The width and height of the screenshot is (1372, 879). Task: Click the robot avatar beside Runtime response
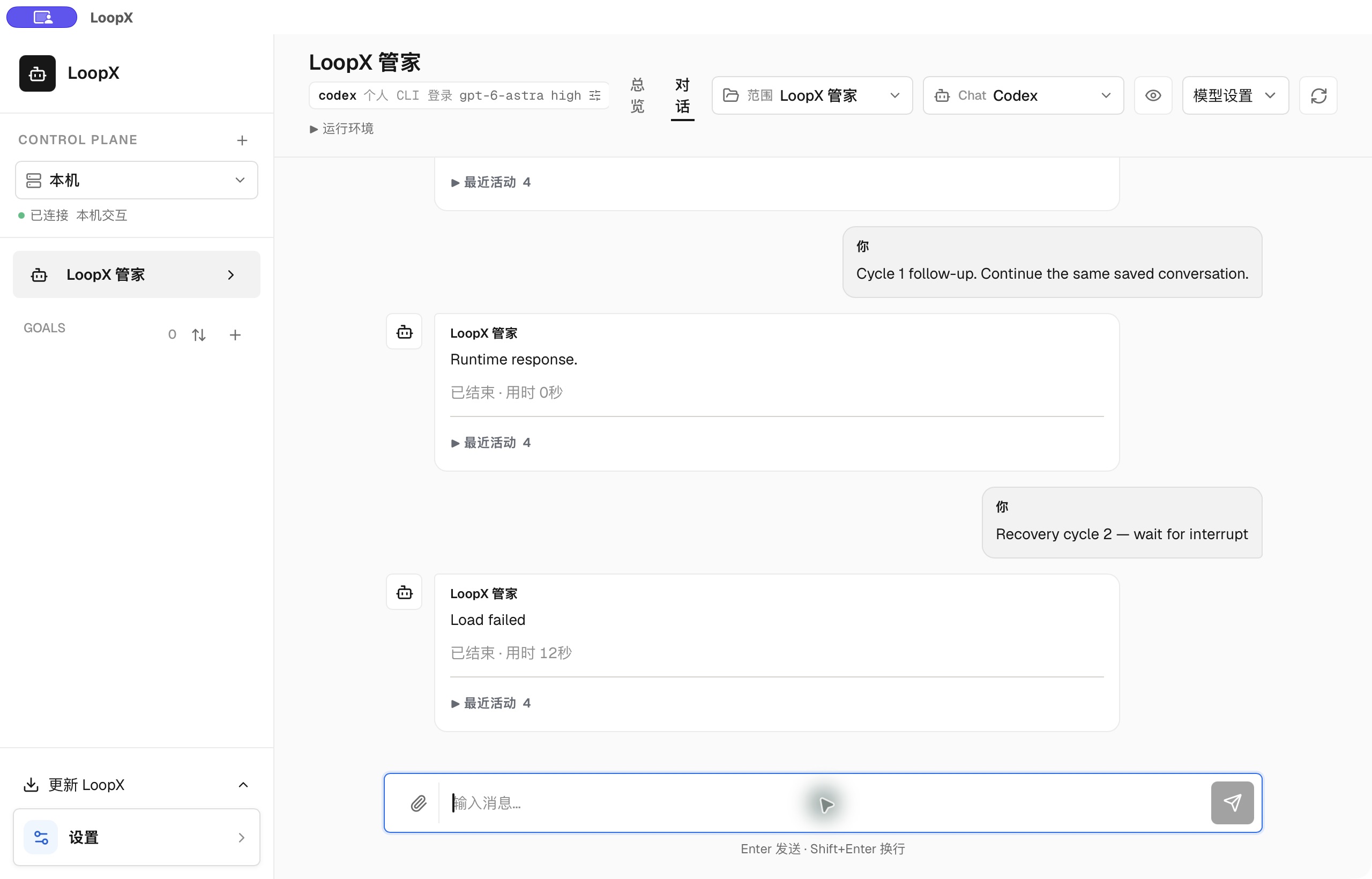(404, 332)
